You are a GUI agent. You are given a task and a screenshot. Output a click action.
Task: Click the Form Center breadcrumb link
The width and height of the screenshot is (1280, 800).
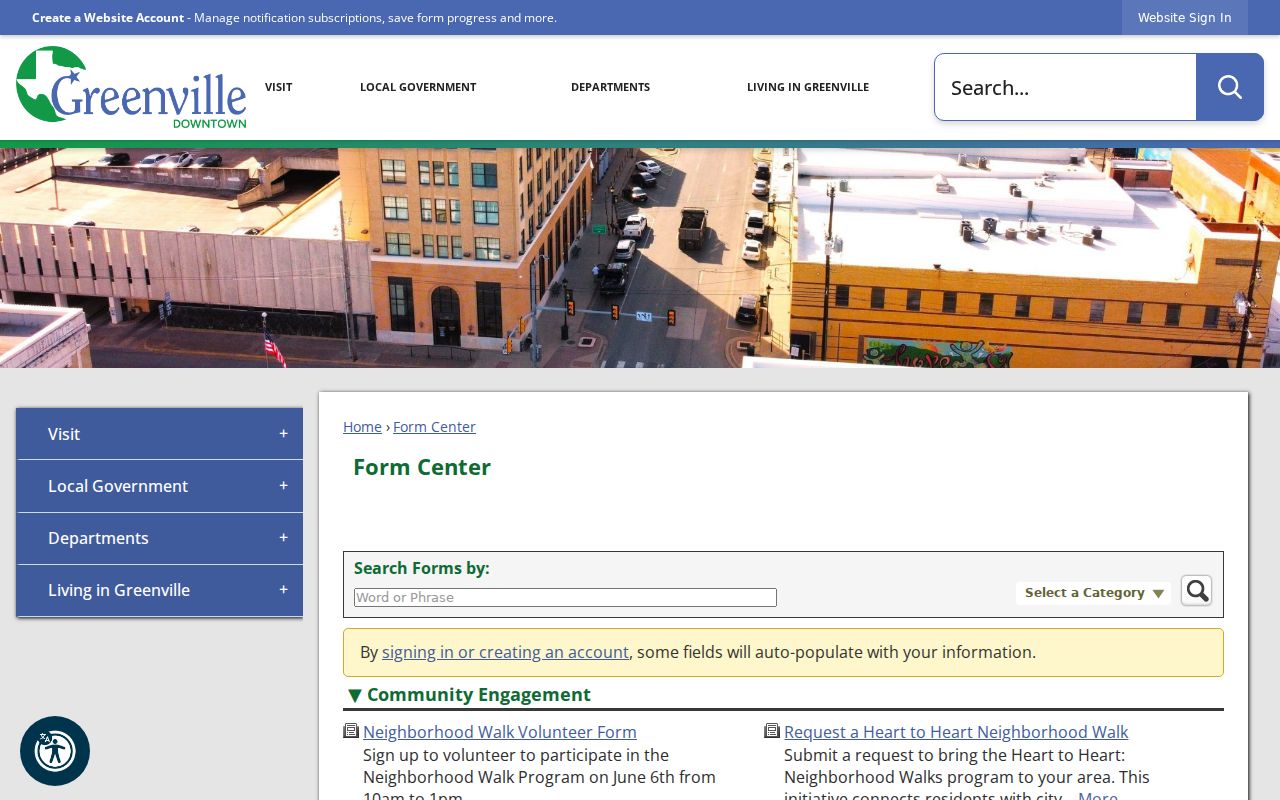434,427
